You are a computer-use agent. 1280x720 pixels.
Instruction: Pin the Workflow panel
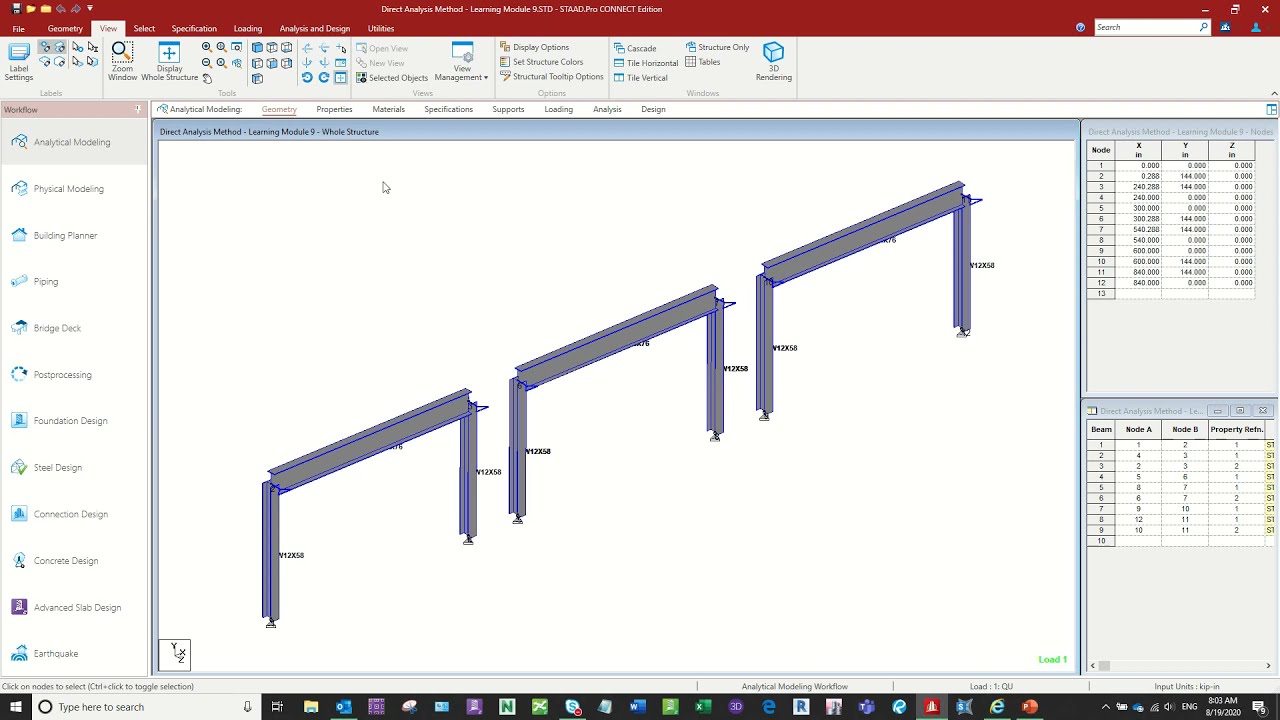pos(138,109)
